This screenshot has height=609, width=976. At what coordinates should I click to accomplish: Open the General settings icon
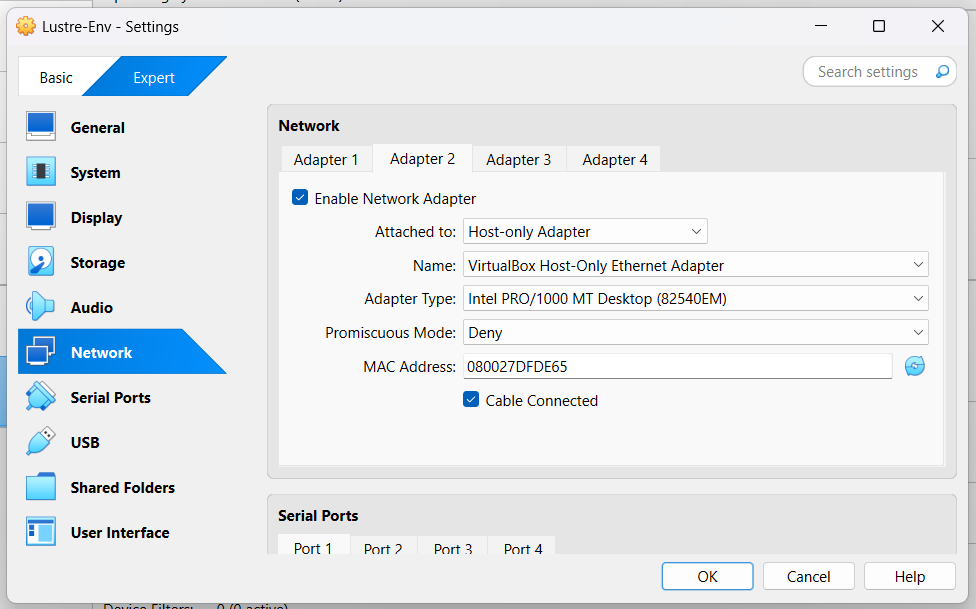coord(41,127)
